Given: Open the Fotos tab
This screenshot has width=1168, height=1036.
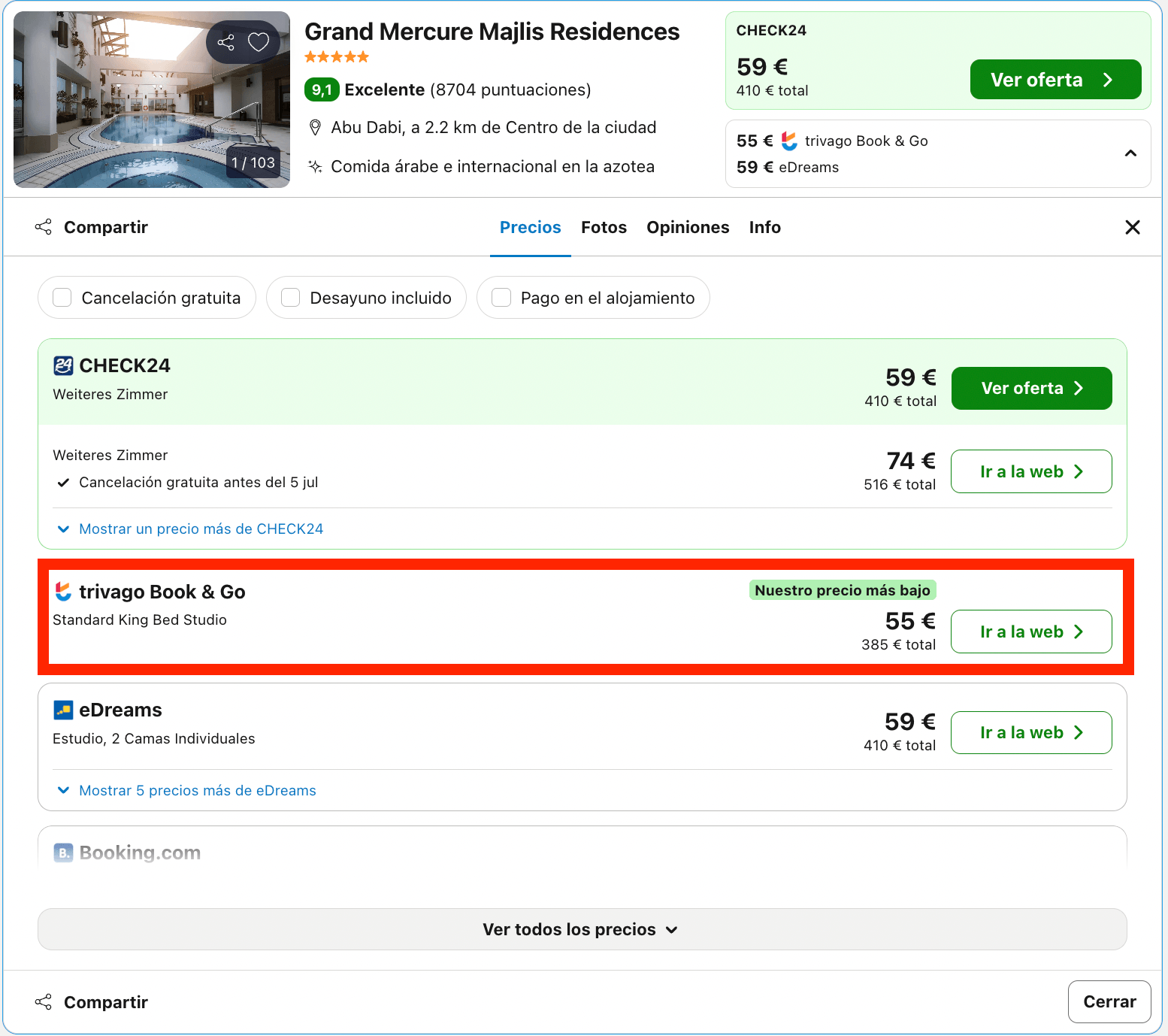Looking at the screenshot, I should tap(604, 227).
